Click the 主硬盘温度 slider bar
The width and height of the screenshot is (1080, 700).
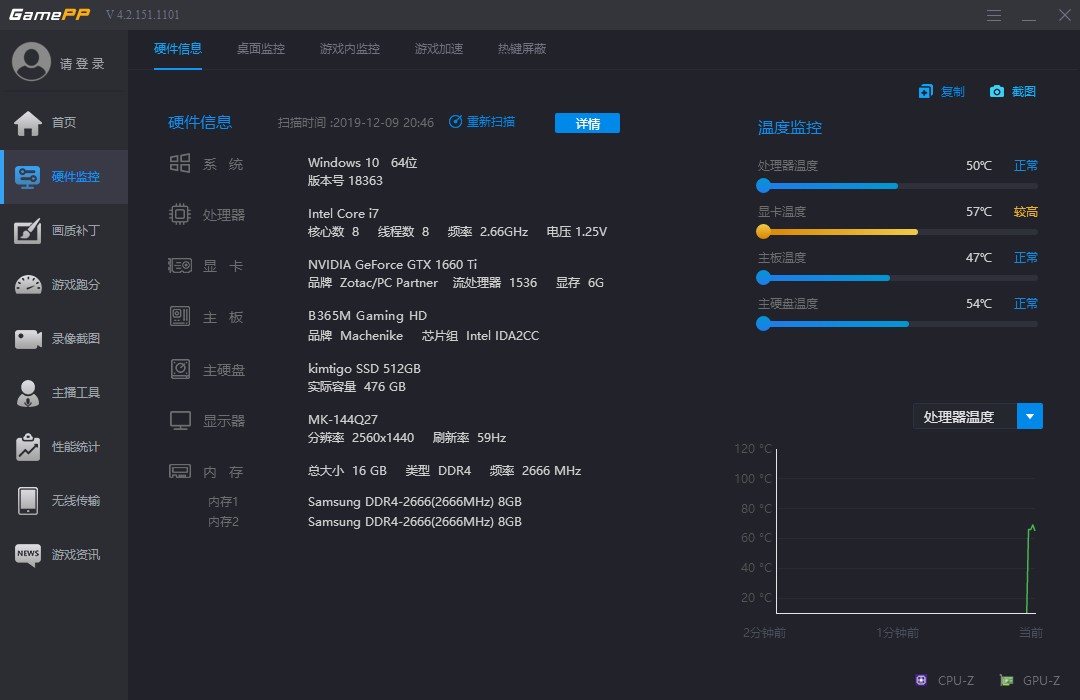click(x=897, y=324)
